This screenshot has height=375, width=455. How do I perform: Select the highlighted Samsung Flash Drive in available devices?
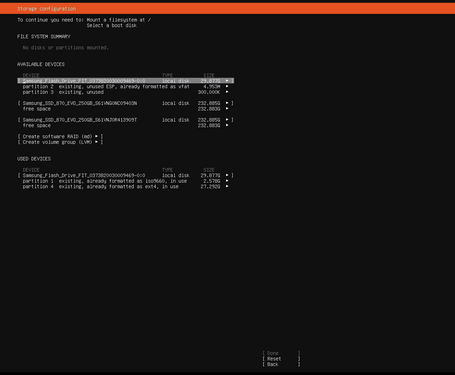[126, 81]
